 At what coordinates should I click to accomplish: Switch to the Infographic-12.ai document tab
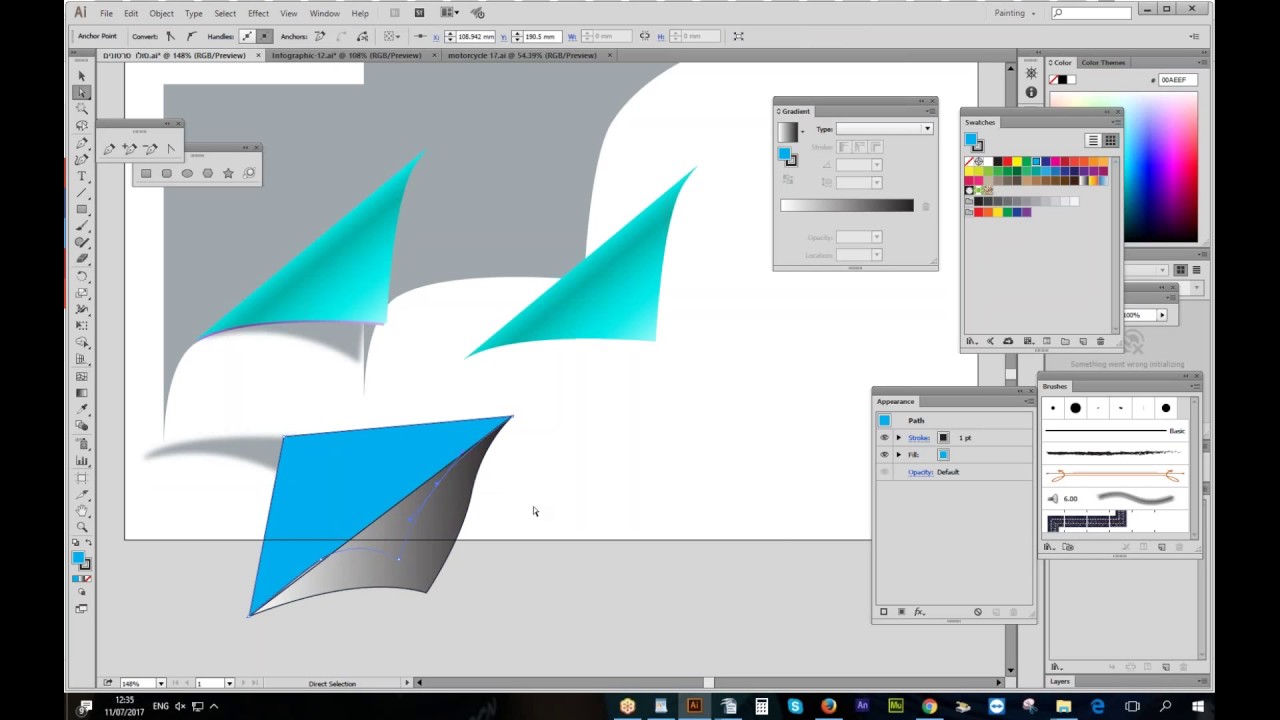[x=346, y=55]
